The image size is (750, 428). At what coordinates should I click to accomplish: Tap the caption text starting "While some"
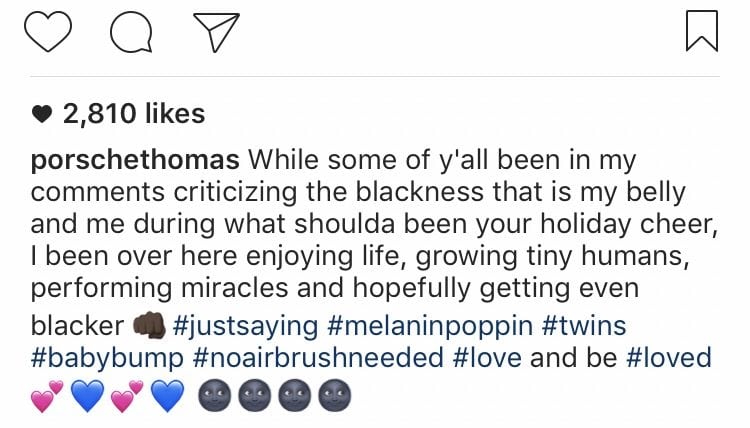[441, 160]
